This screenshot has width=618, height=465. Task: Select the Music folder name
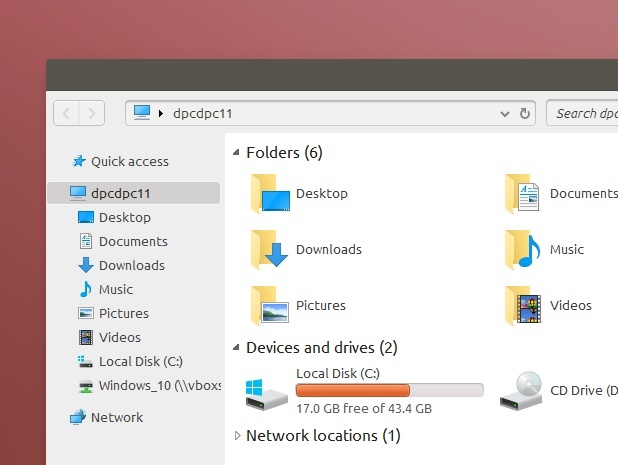[x=567, y=249]
